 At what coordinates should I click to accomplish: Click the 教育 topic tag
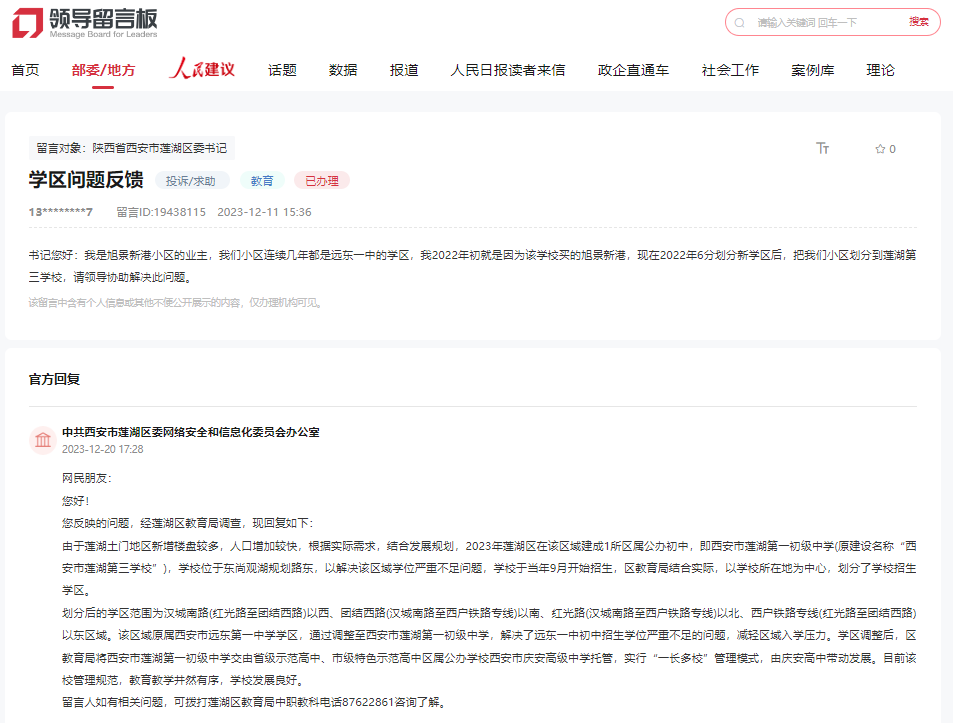tap(261, 180)
